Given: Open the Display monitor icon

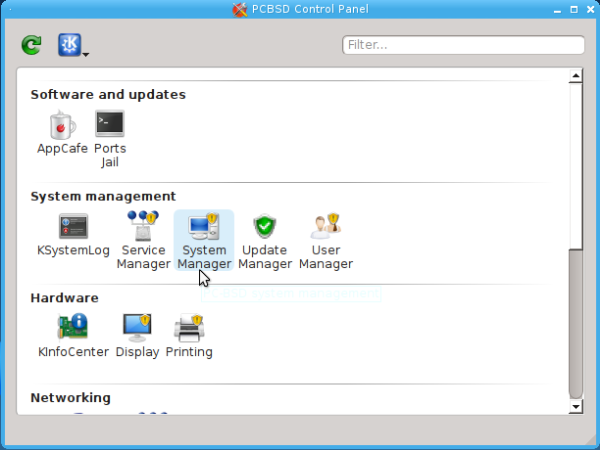Looking at the screenshot, I should [137, 328].
